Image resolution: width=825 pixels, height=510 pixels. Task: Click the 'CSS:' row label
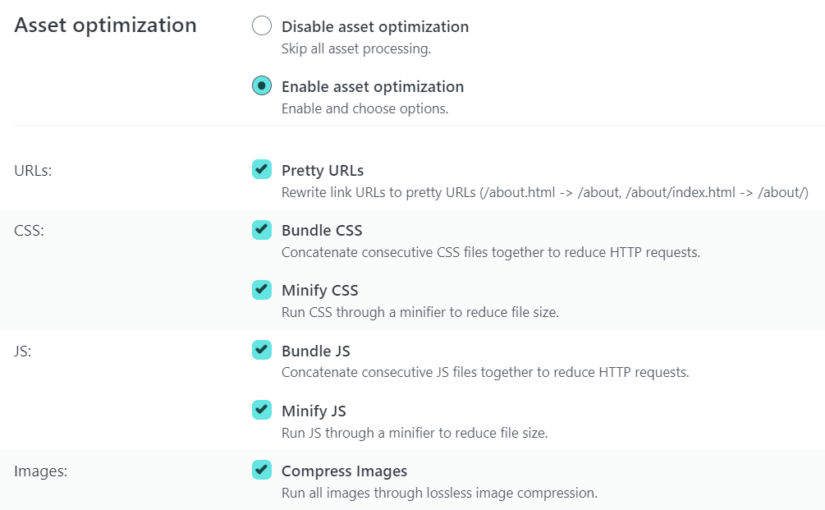click(x=29, y=231)
